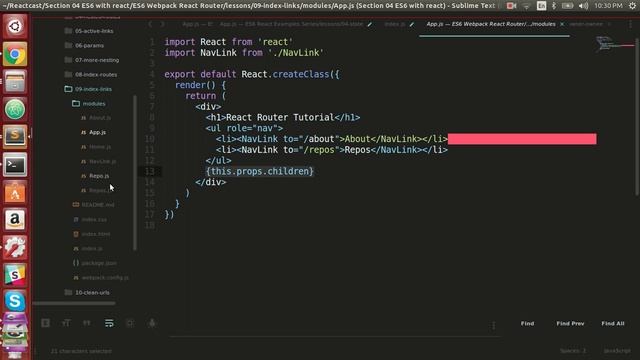Click the screen recording indicator icon
Viewport: 640px width, 360px height.
tap(511, 6)
